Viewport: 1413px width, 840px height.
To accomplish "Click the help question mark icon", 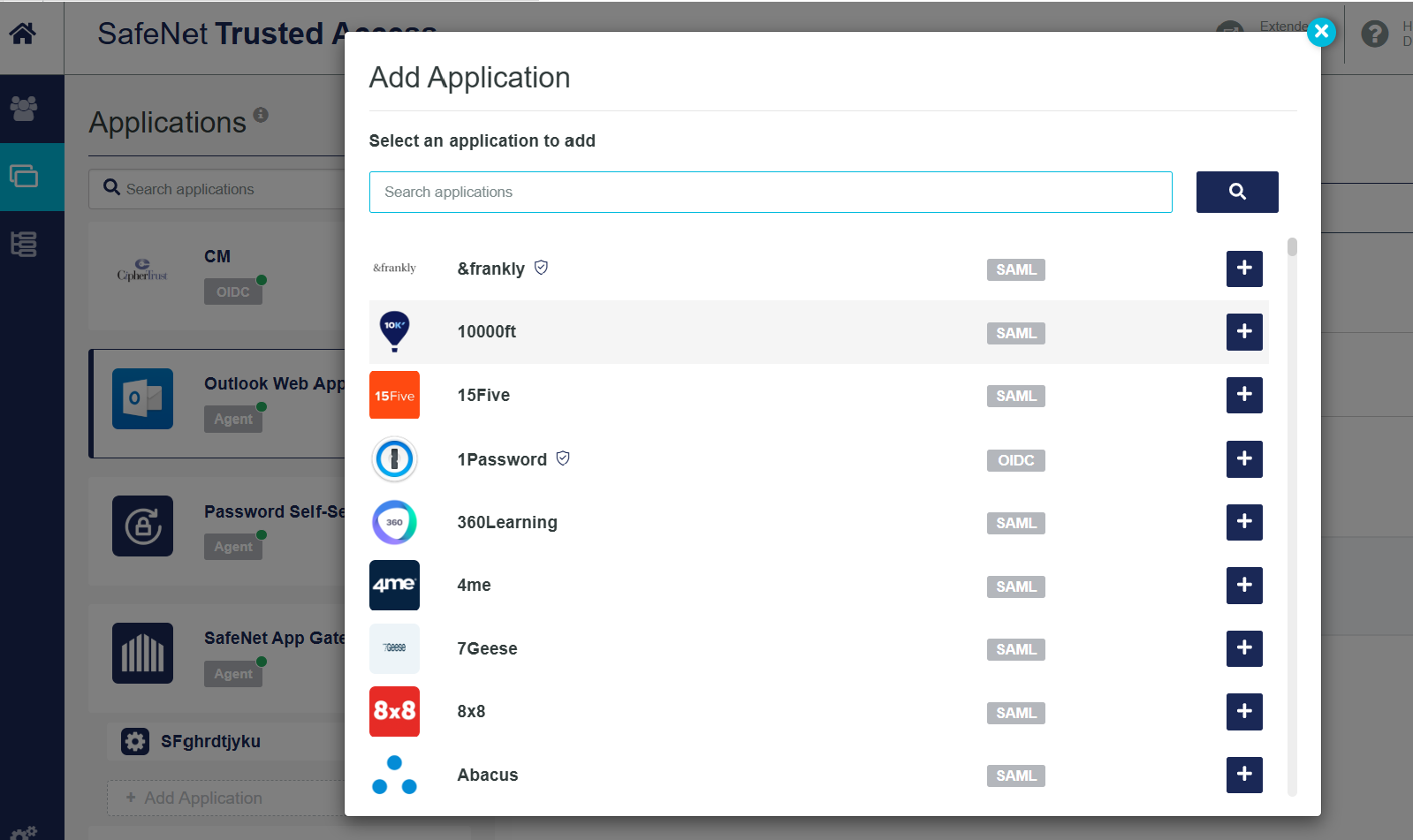I will pos(1374,34).
